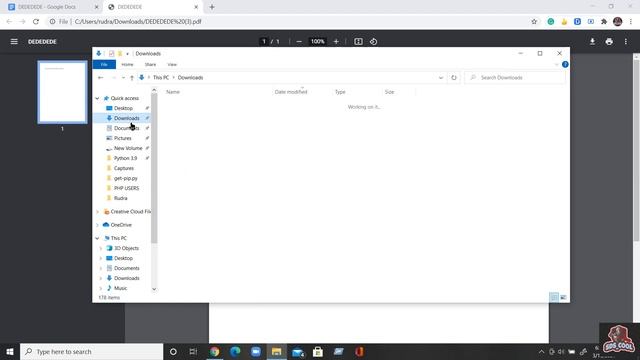Sort by Type column header
The width and height of the screenshot is (640, 360).
coord(340,92)
